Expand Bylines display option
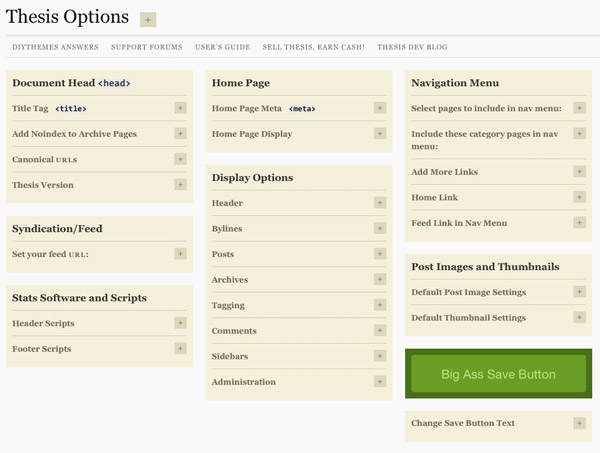600x453 pixels. pyautogui.click(x=380, y=228)
